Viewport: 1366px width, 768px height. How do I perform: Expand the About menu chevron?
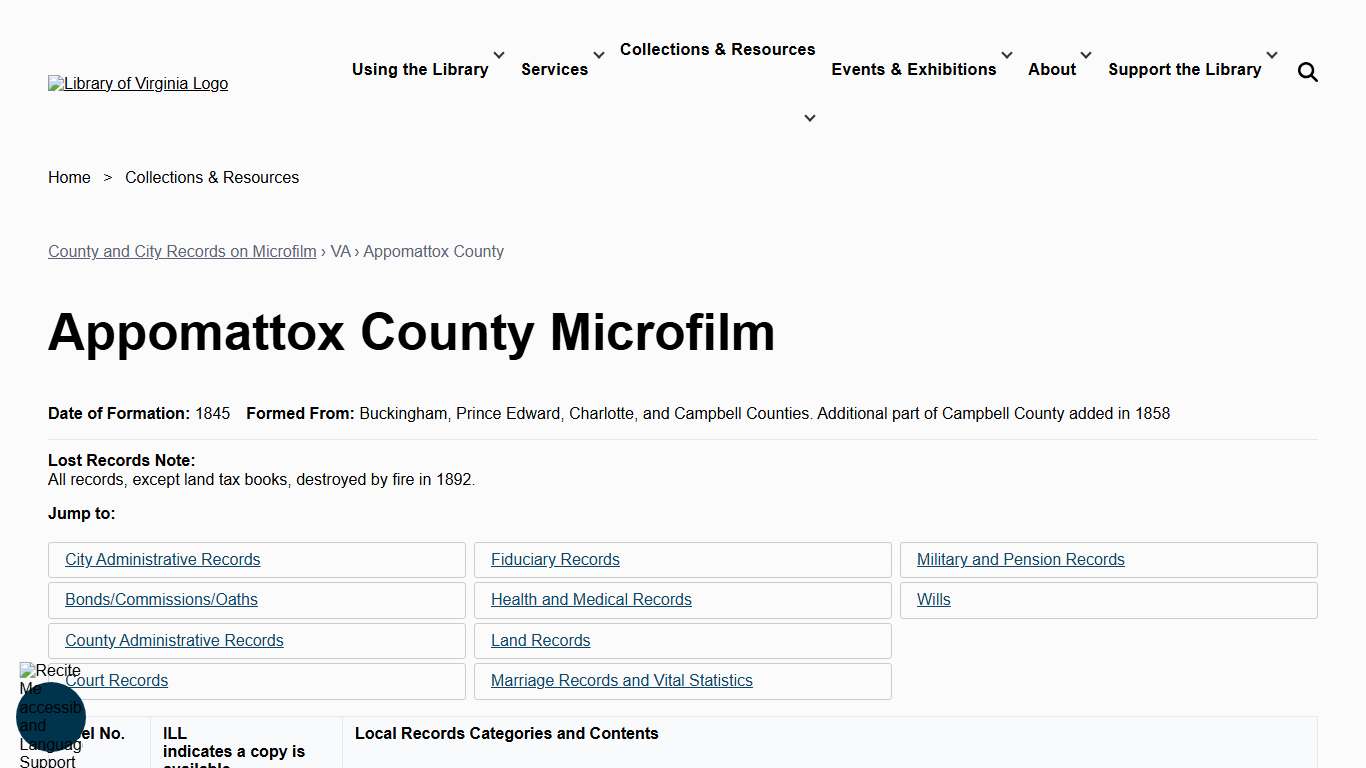point(1086,55)
